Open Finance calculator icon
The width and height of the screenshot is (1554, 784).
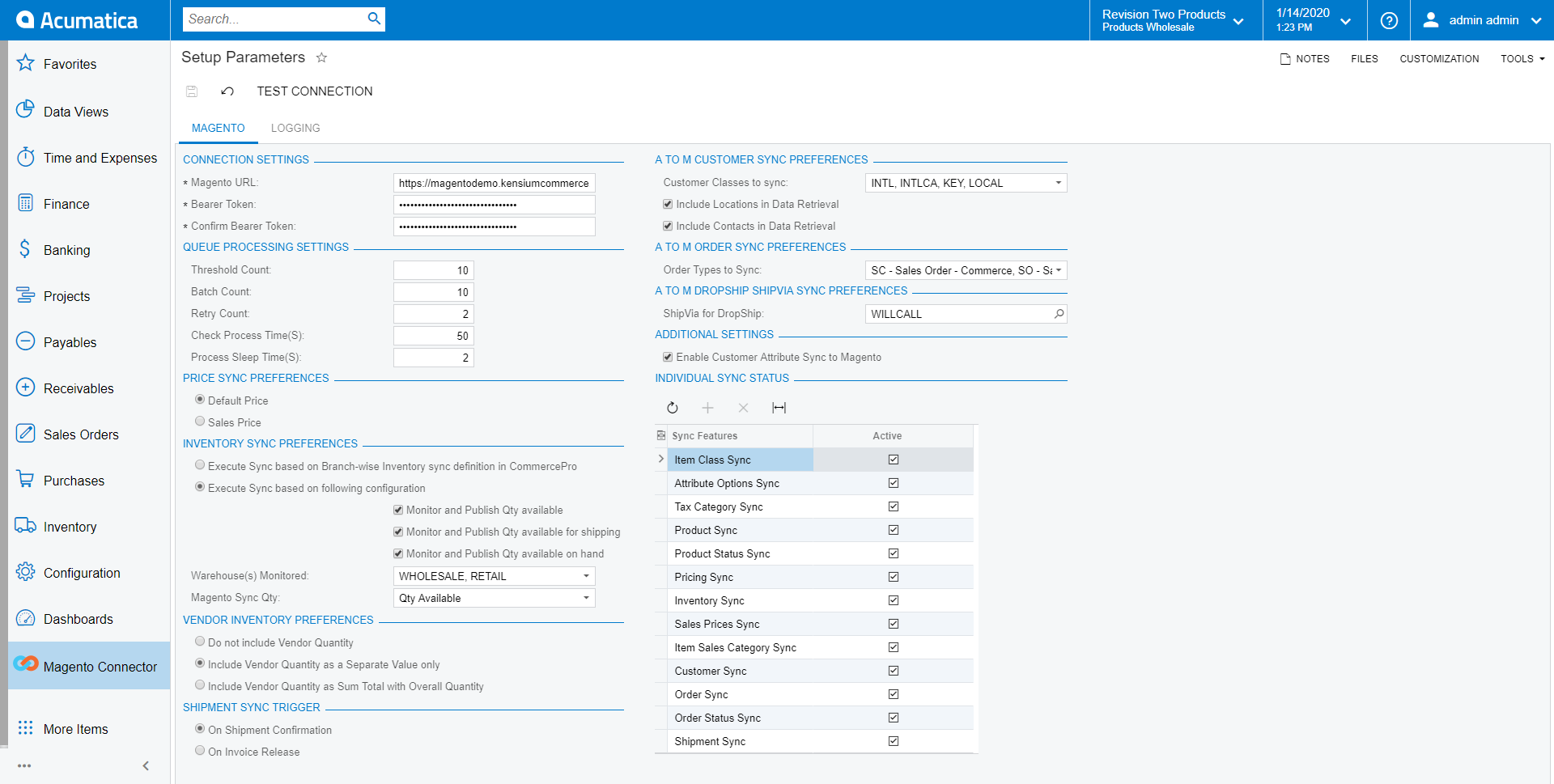25,202
